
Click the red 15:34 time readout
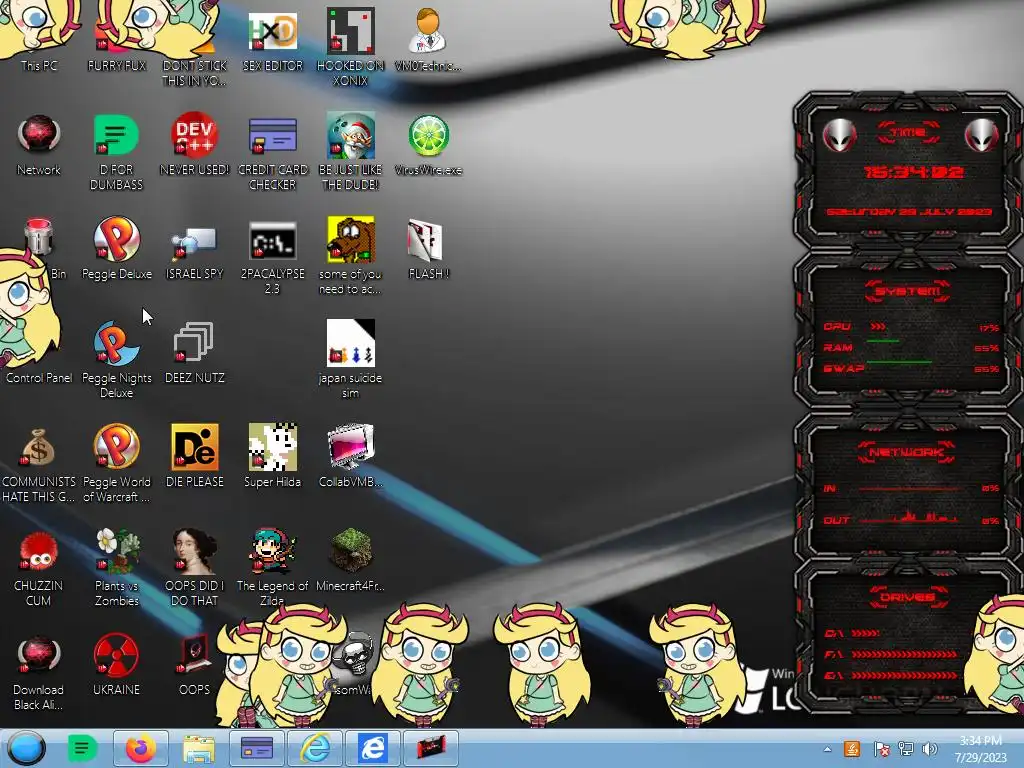point(913,172)
